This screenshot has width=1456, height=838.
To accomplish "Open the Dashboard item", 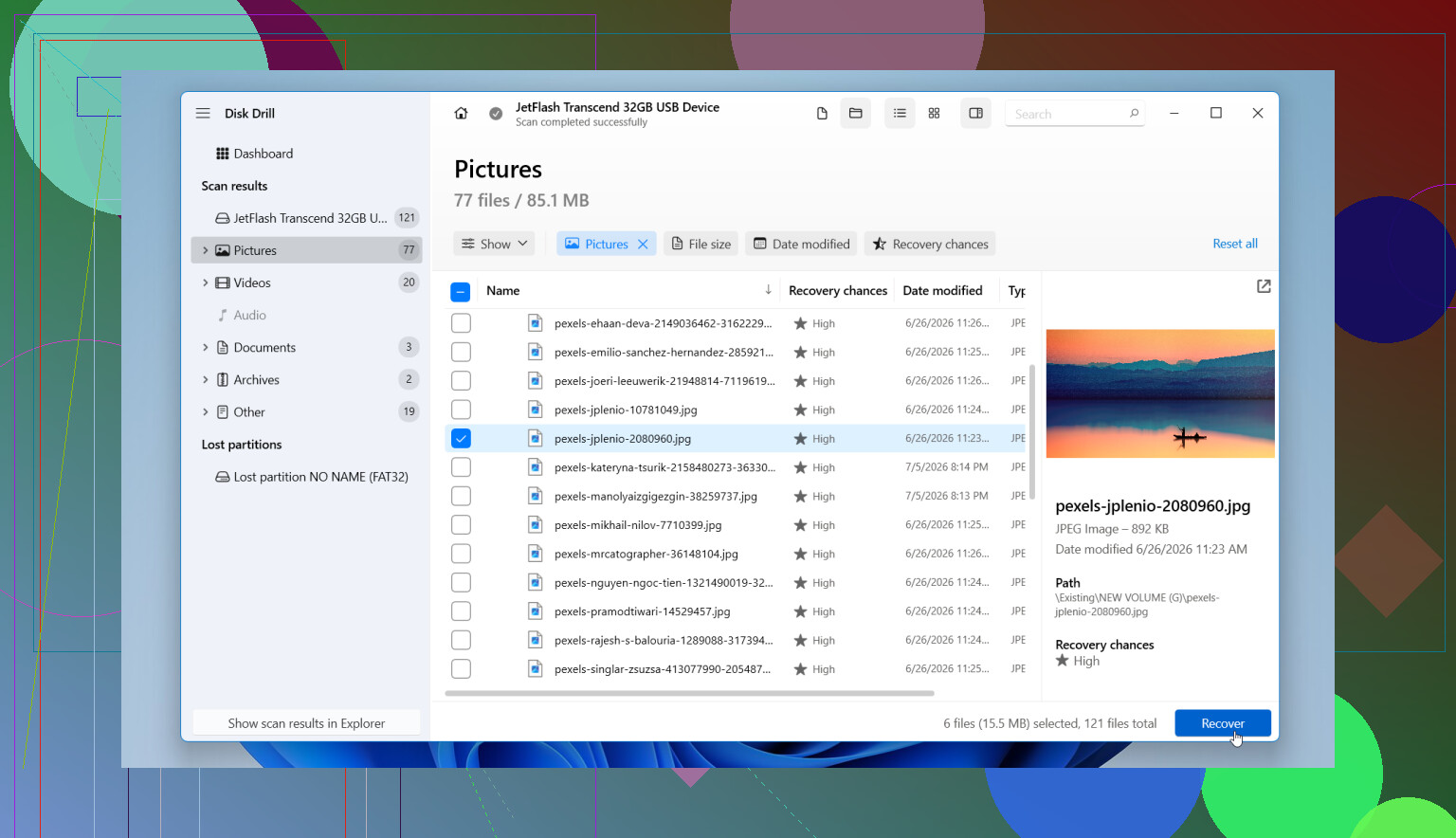I will (x=254, y=154).
